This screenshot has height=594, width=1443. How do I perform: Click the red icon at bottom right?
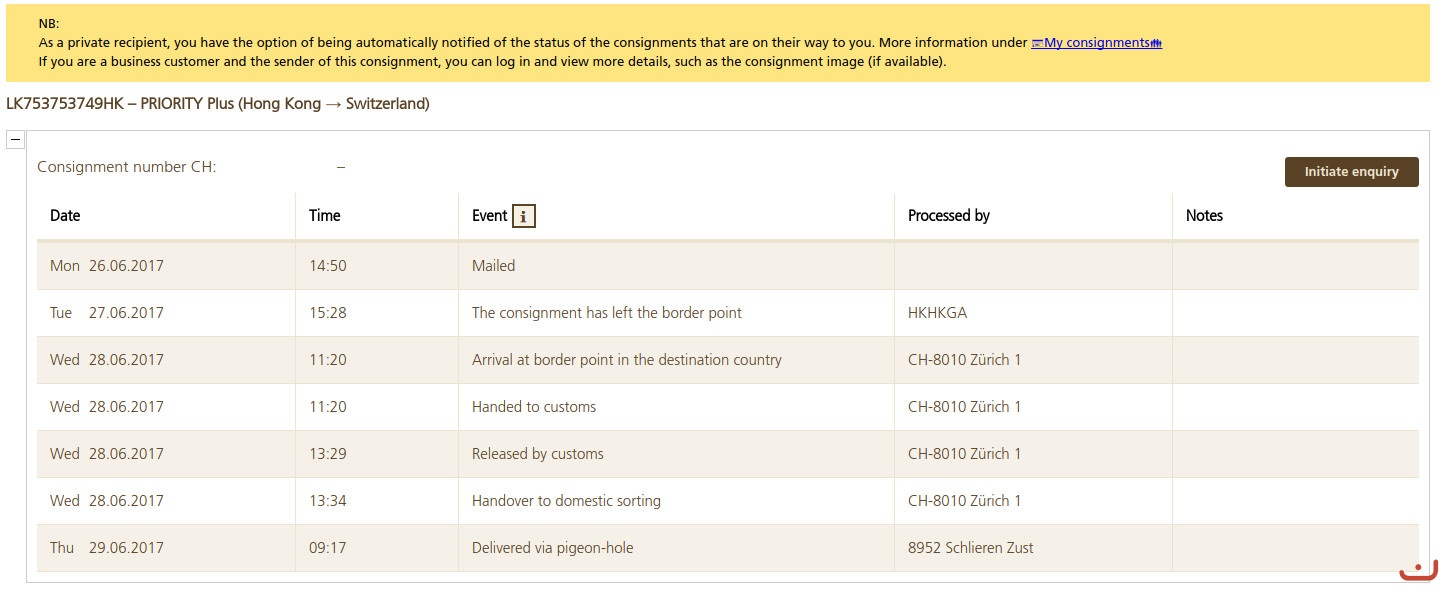click(x=1418, y=571)
